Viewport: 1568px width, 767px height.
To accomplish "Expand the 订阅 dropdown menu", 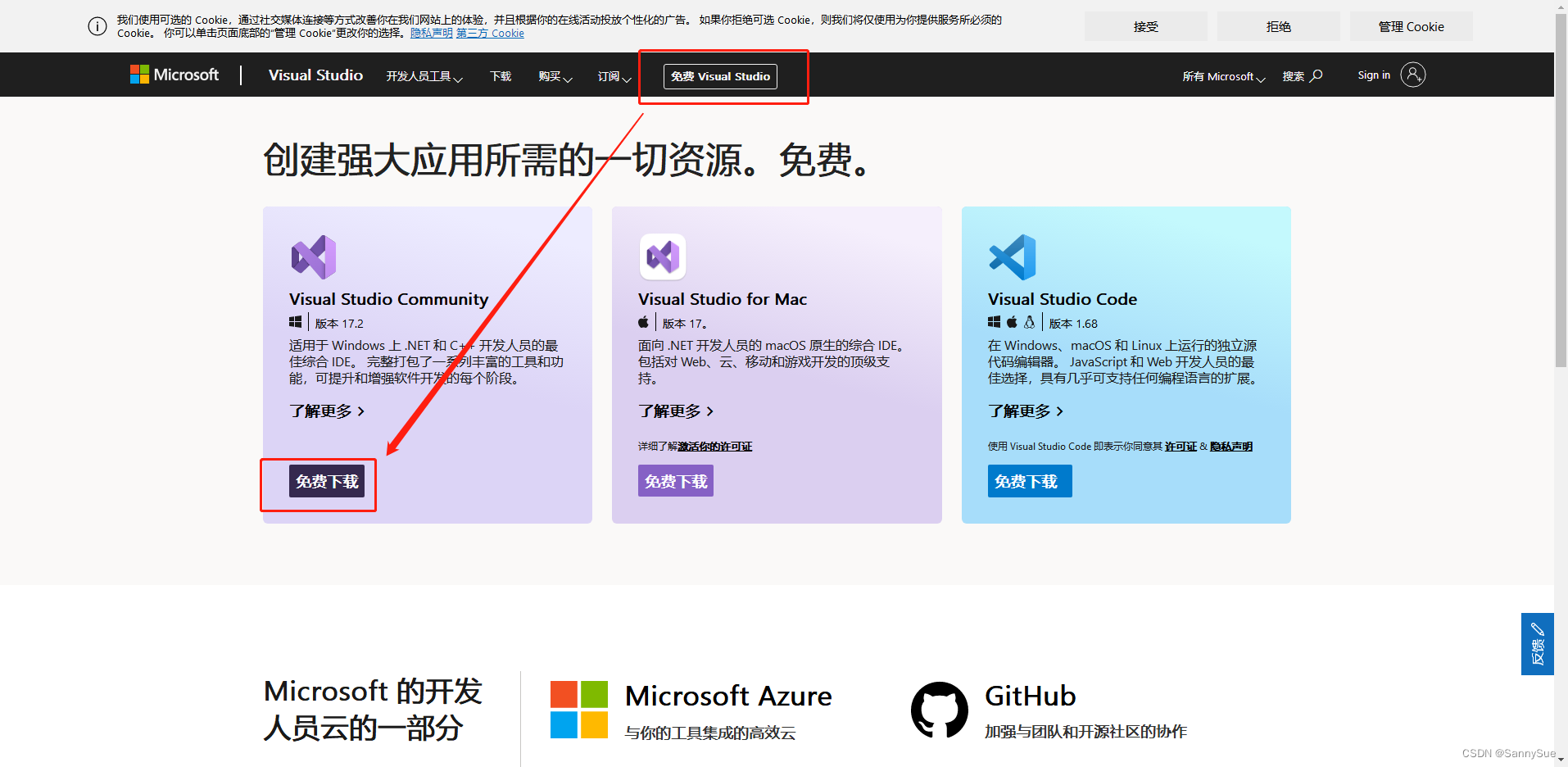I will 614,76.
